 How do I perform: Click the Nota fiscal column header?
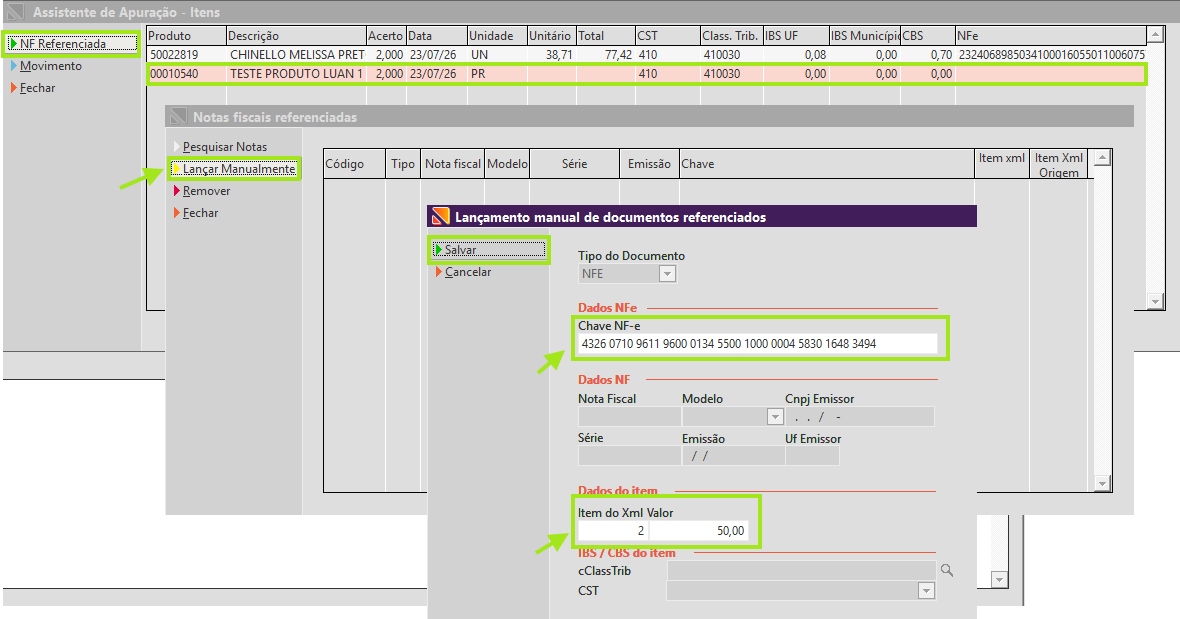tap(452, 164)
